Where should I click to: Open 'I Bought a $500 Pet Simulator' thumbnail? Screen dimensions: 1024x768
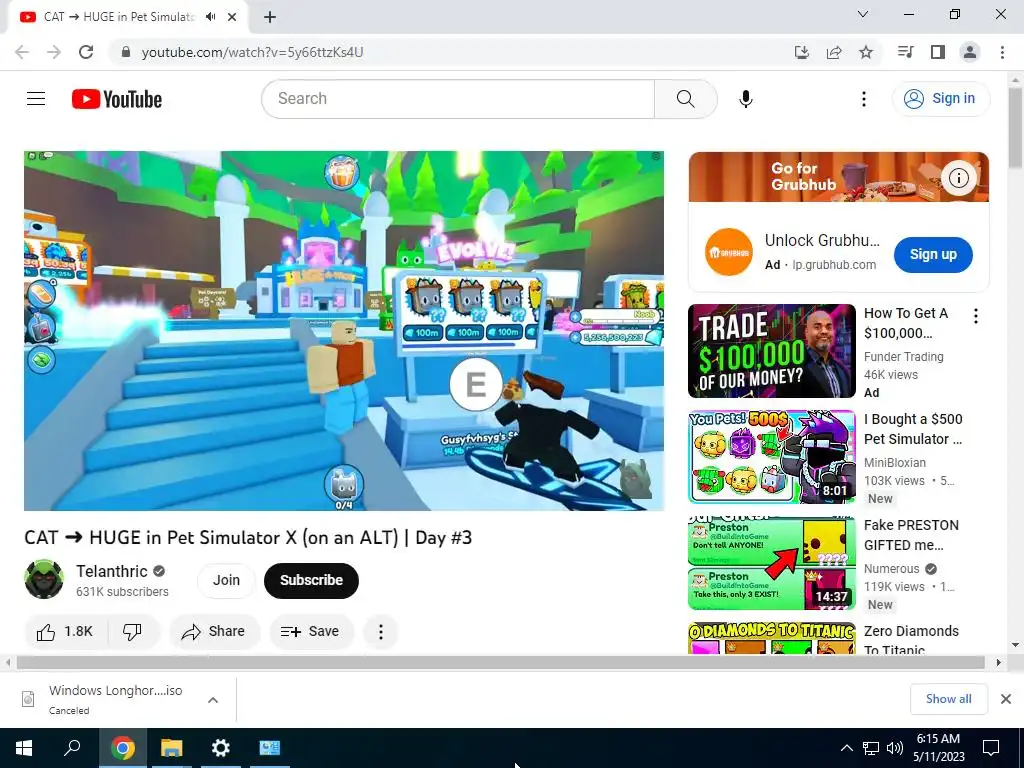coord(772,456)
